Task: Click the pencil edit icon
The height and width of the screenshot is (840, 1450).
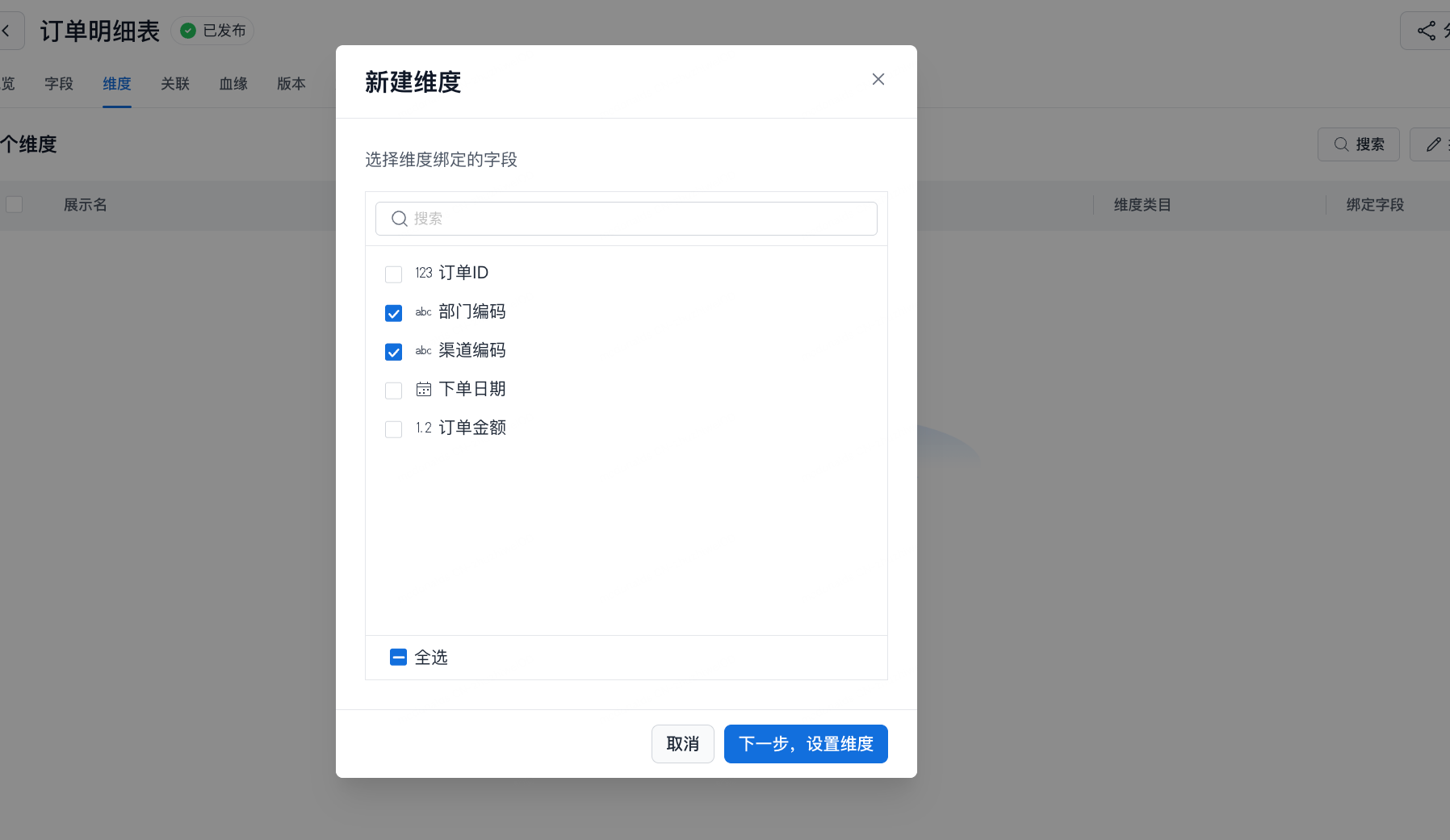Action: pyautogui.click(x=1433, y=144)
